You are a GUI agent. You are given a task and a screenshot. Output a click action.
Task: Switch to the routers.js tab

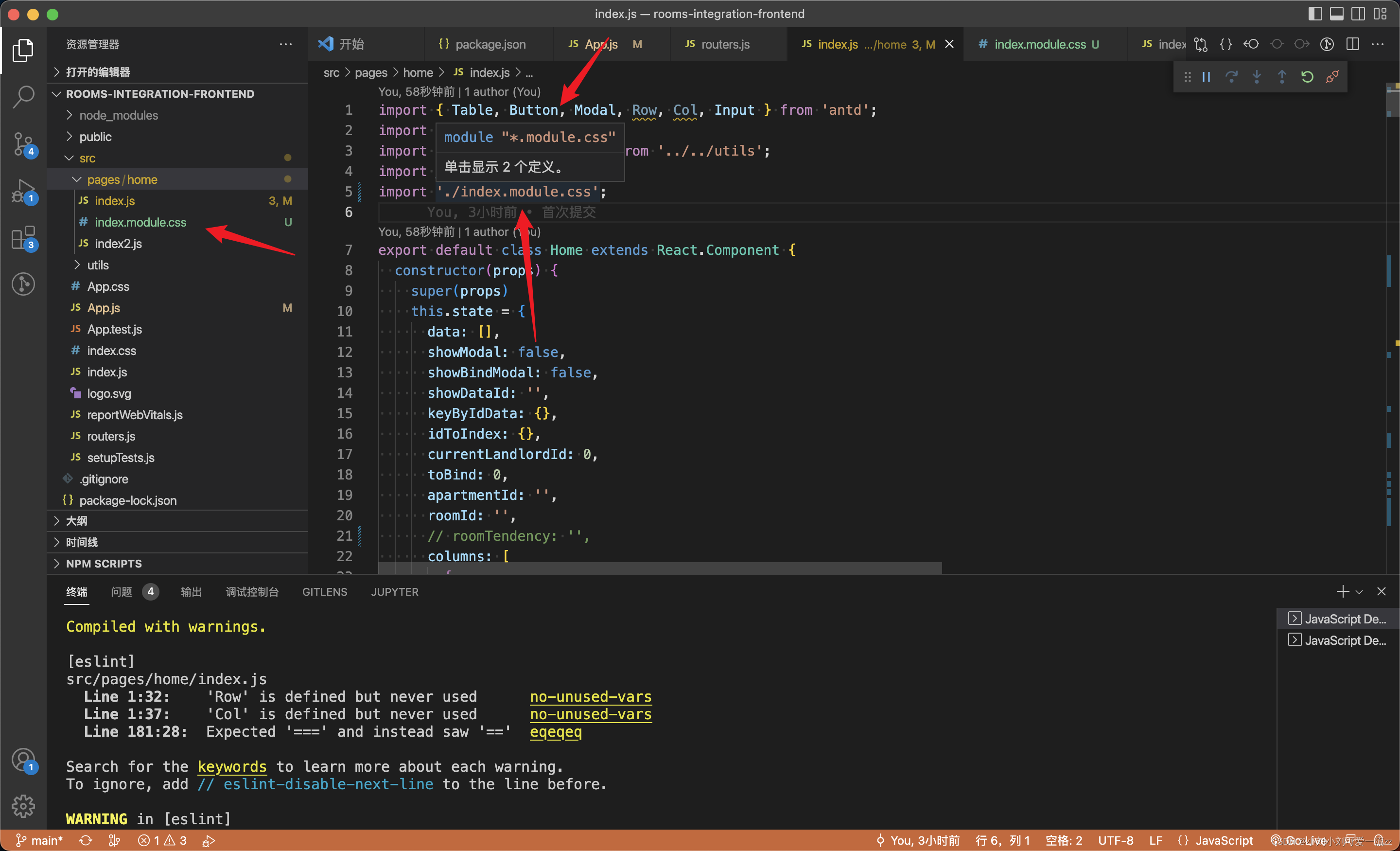click(728, 44)
